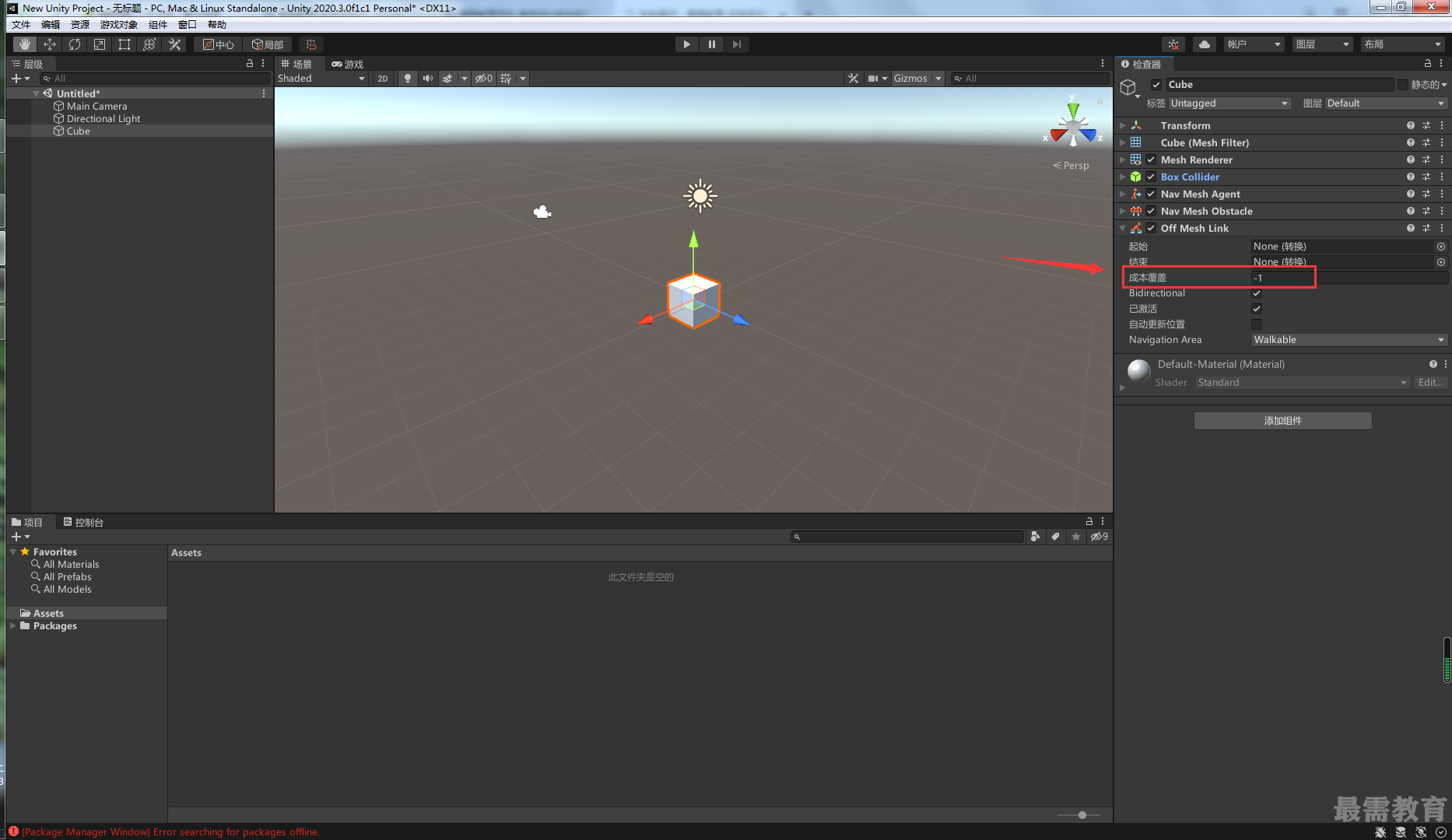Uncheck the Bidirectional option

tap(1257, 293)
